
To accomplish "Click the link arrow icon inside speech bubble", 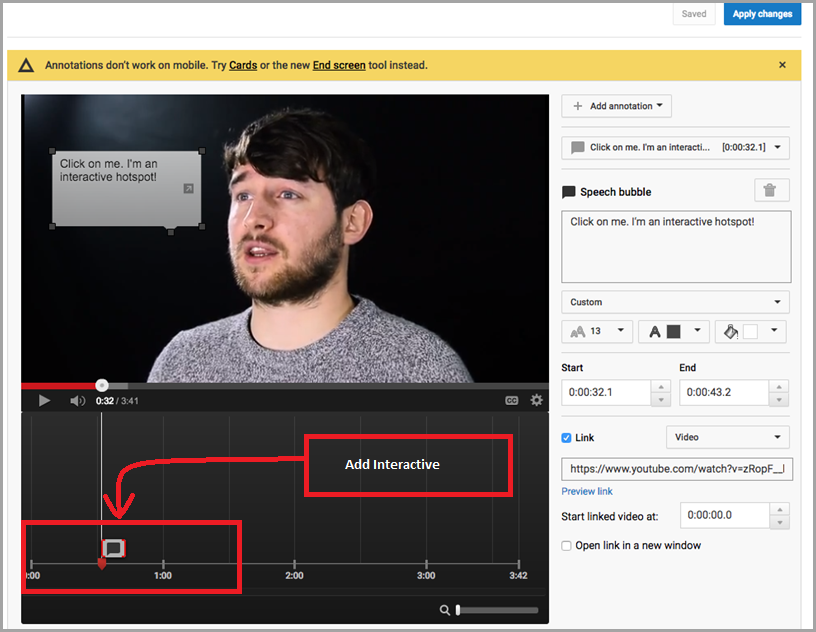I will pos(187,188).
